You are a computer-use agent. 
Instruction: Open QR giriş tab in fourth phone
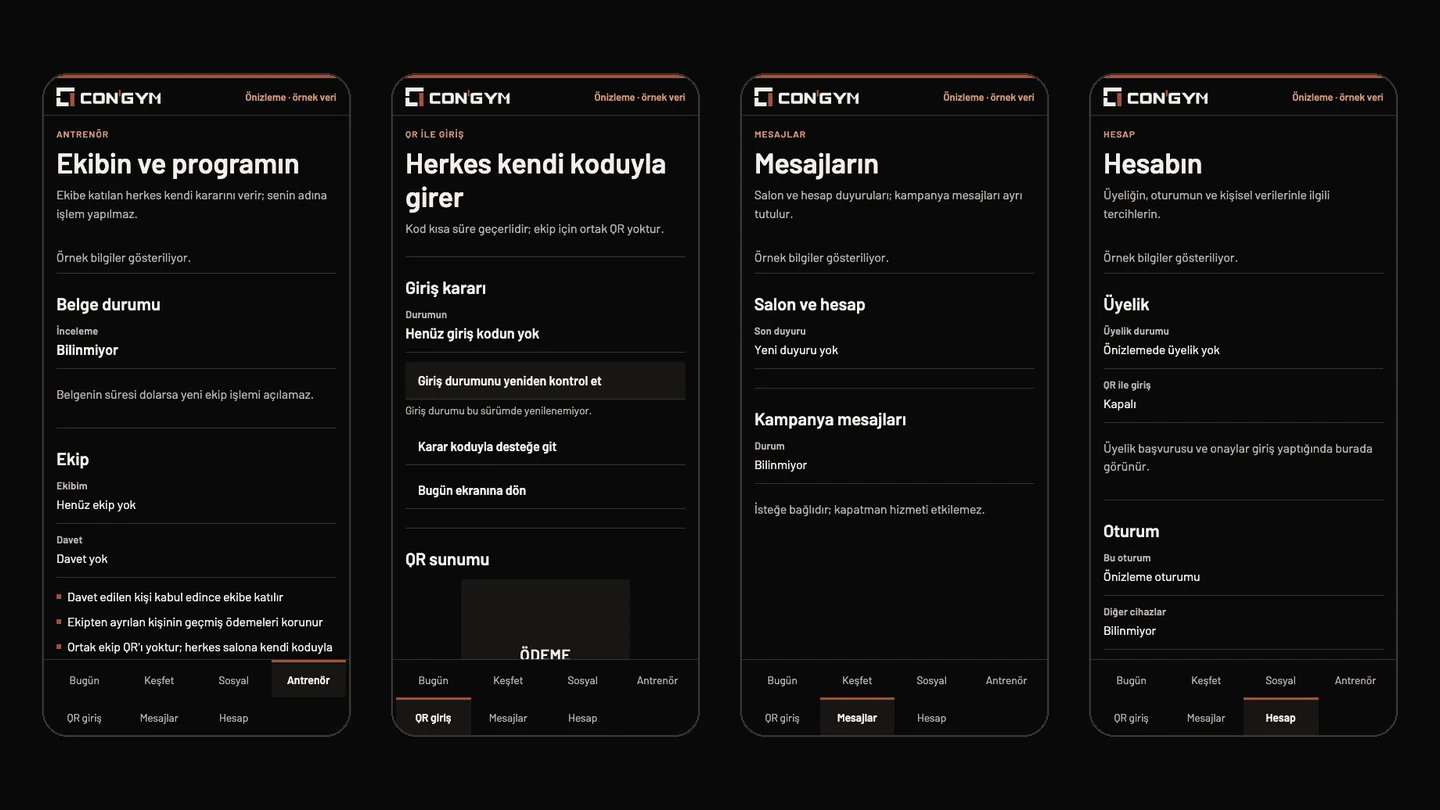pos(1131,718)
